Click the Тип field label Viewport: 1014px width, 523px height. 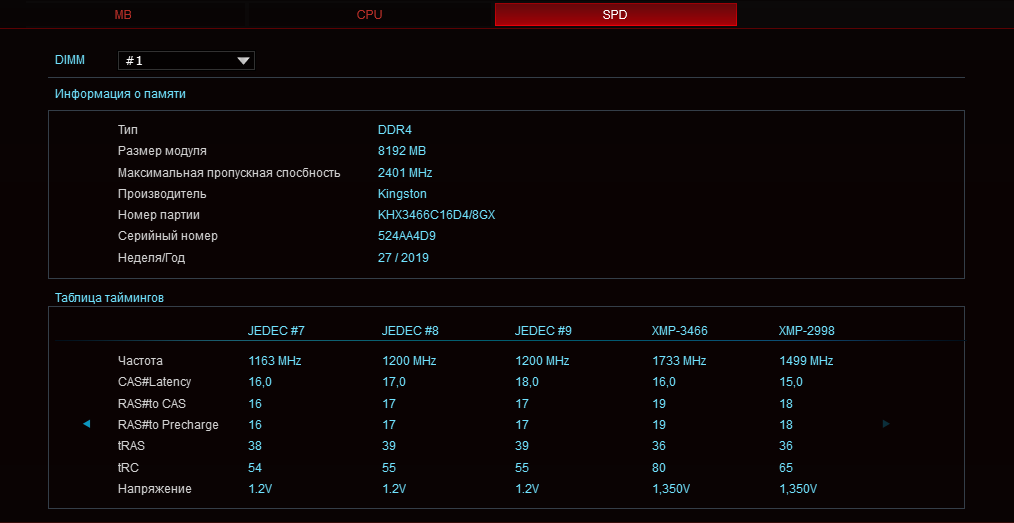128,130
